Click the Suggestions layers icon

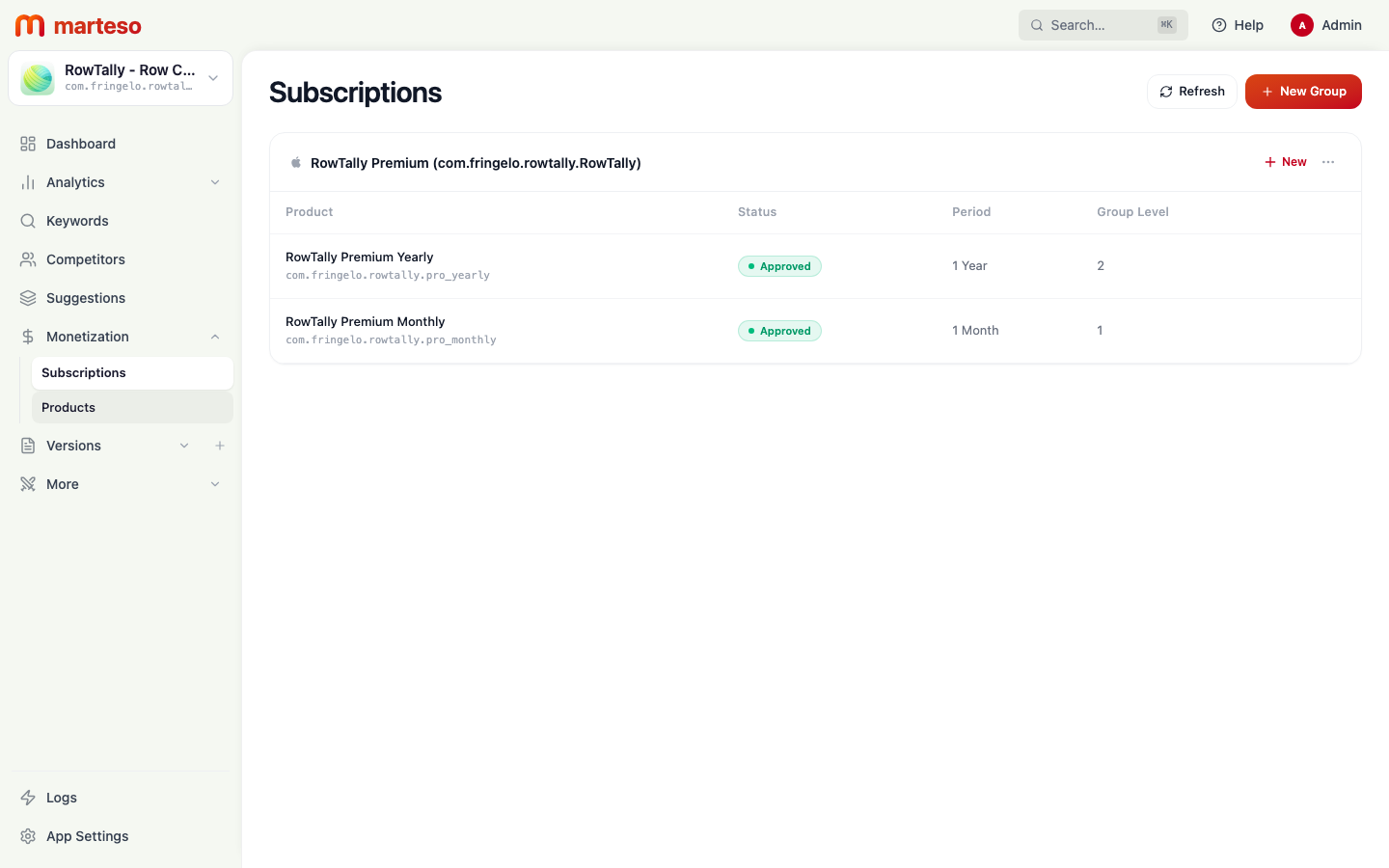click(28, 298)
